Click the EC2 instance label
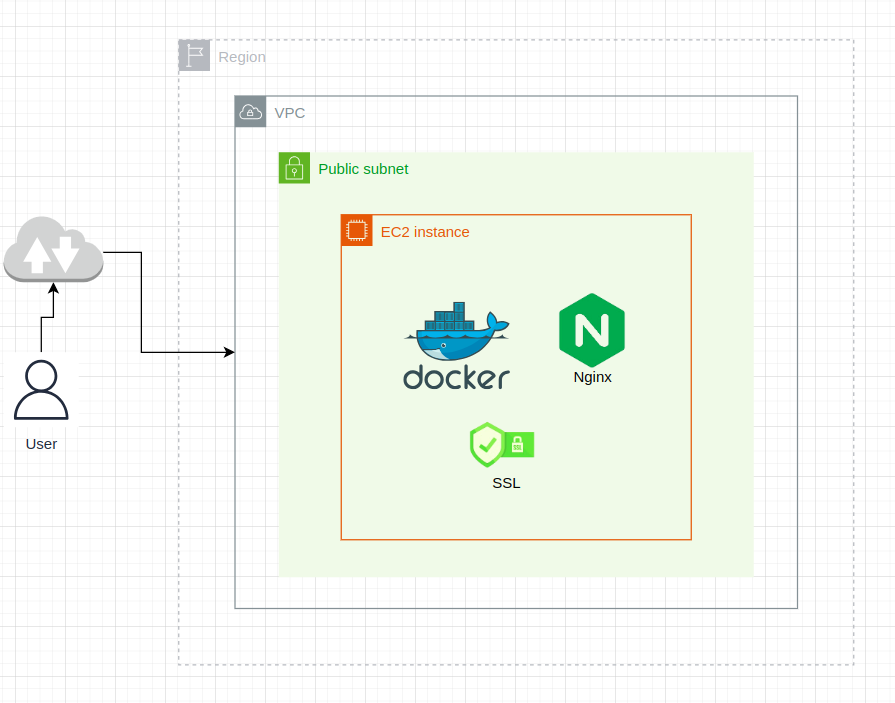895x703 pixels. click(x=425, y=232)
